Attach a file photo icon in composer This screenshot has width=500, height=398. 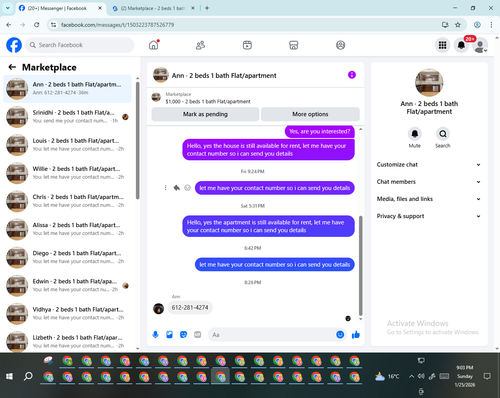pyautogui.click(x=169, y=334)
